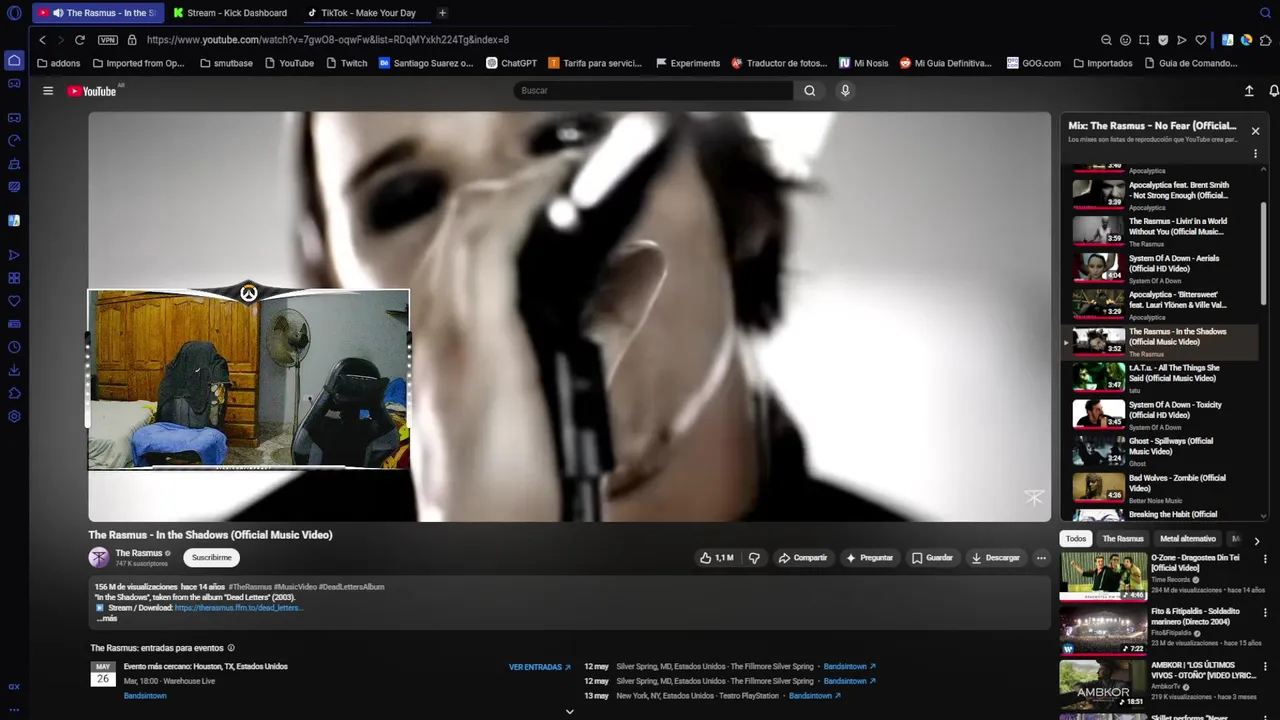Screen dimensions: 1280x720
Task: Open the sidebar player arrow icon
Action: [14, 255]
